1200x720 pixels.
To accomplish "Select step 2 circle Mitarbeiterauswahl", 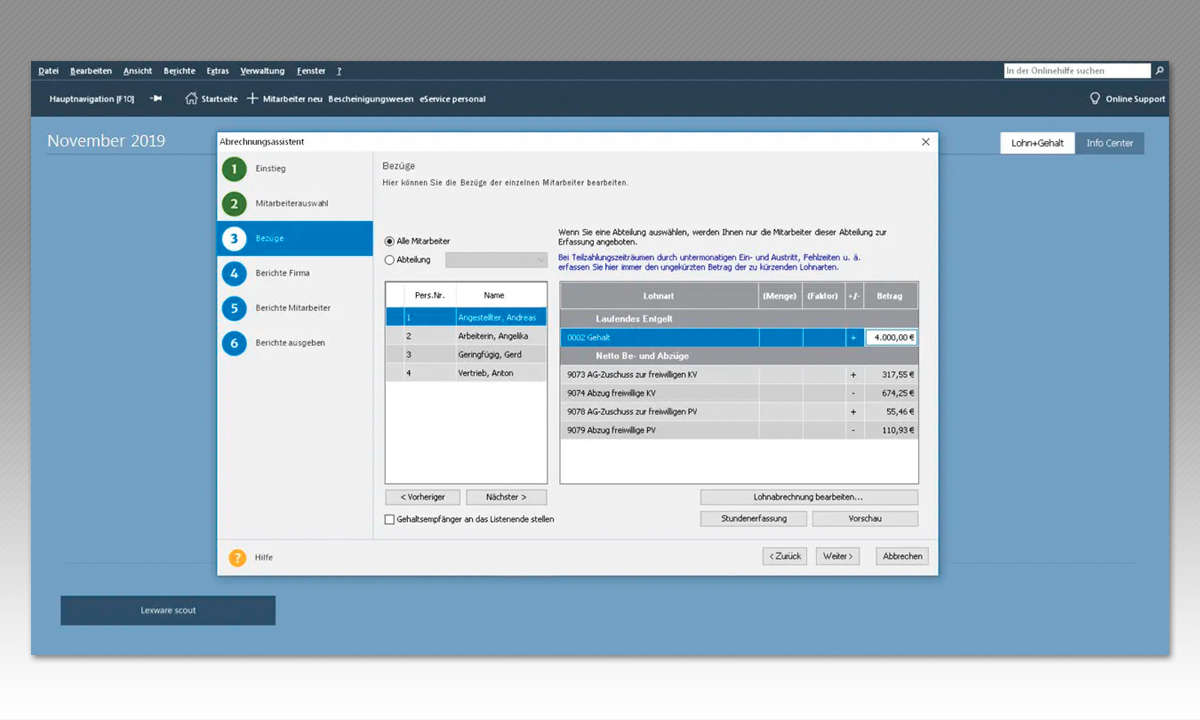I will (234, 204).
